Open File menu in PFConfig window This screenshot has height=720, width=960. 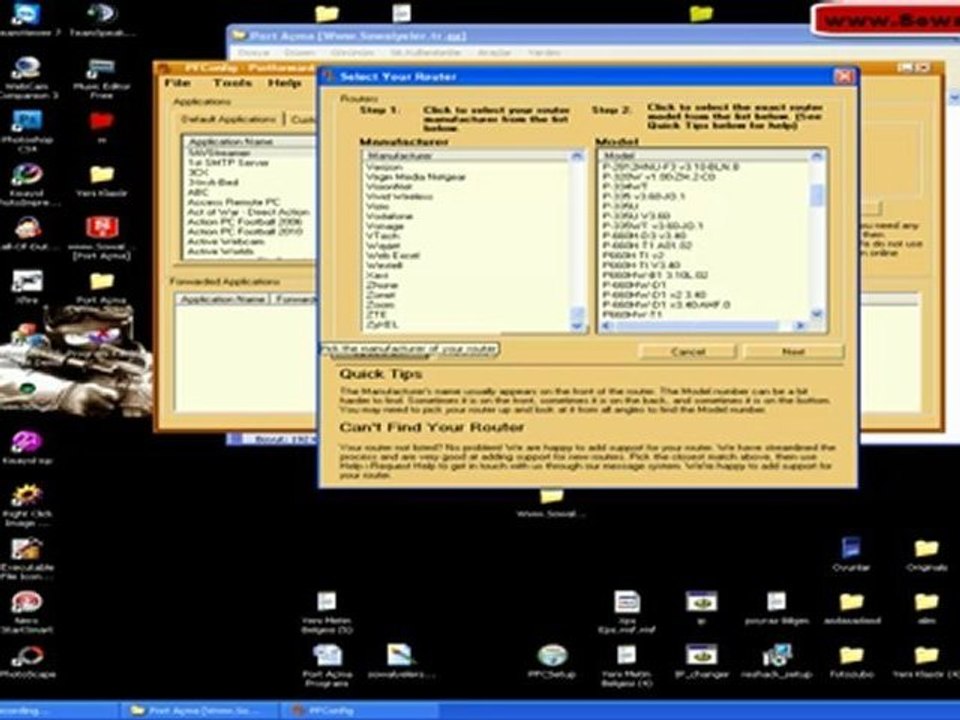click(x=178, y=83)
